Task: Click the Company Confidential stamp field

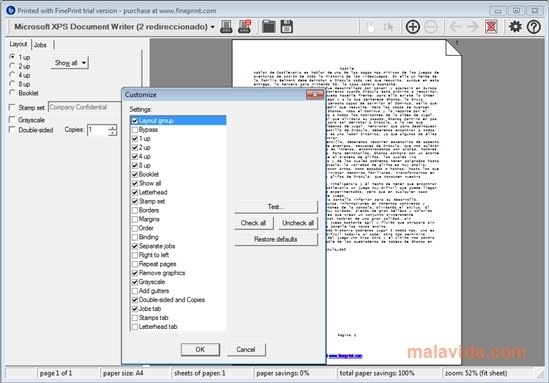Action: (x=84, y=107)
